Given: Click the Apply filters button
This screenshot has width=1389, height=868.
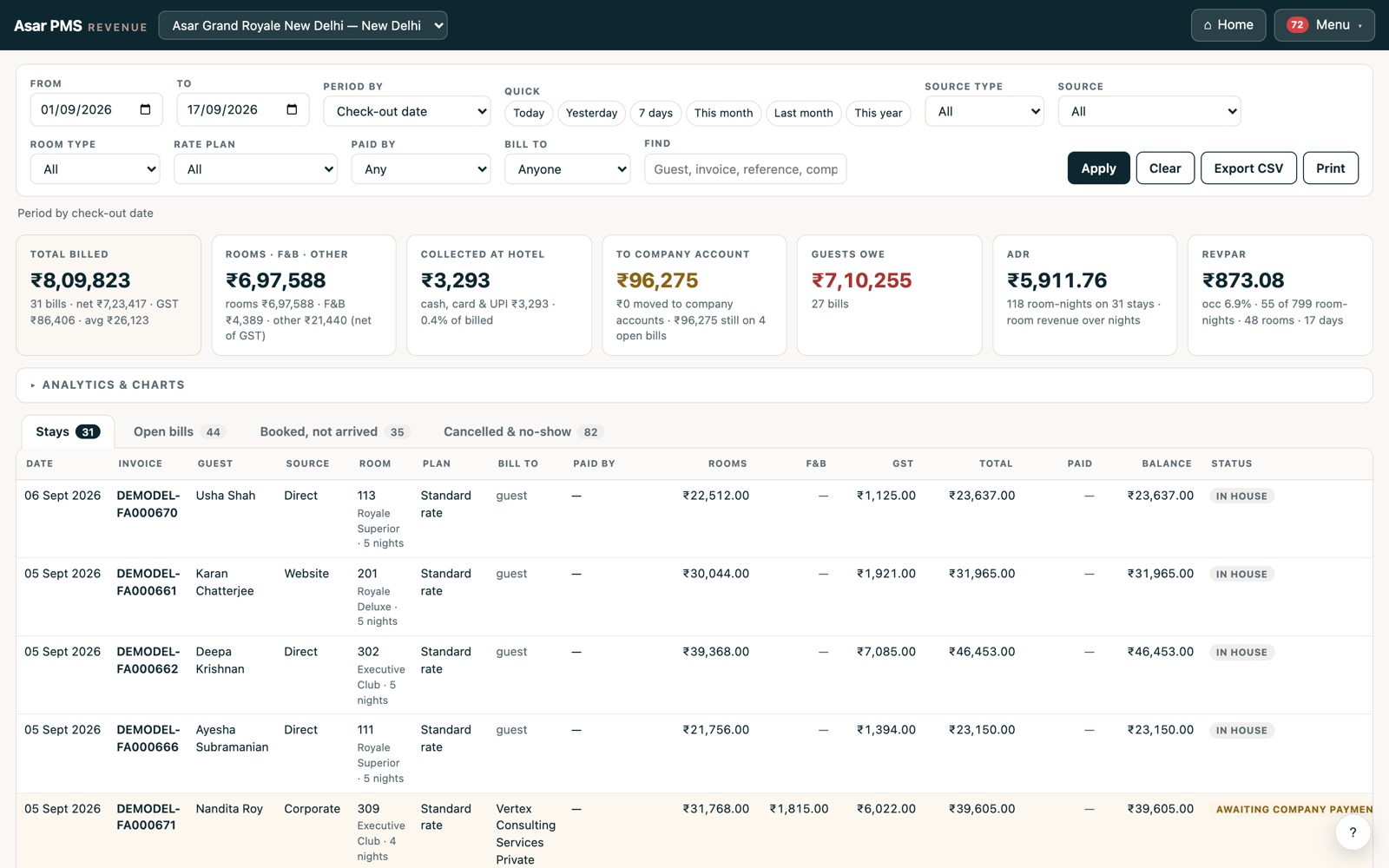Looking at the screenshot, I should 1098,168.
